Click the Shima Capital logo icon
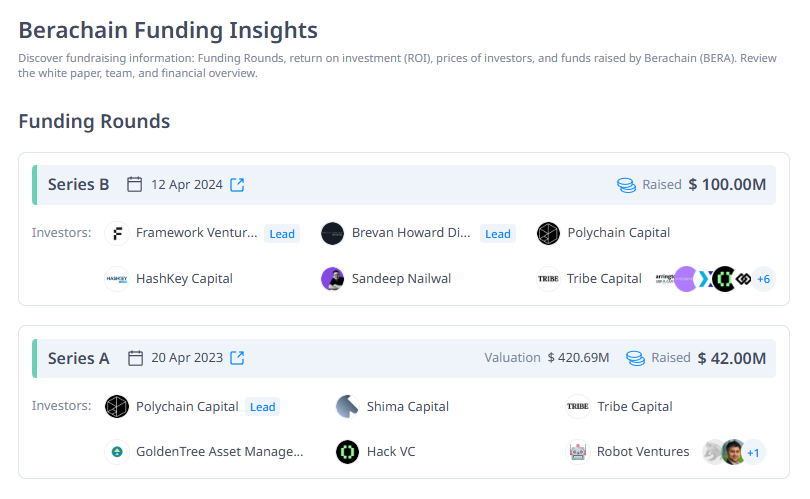Screen dimensions: 810x499 (x=348, y=407)
